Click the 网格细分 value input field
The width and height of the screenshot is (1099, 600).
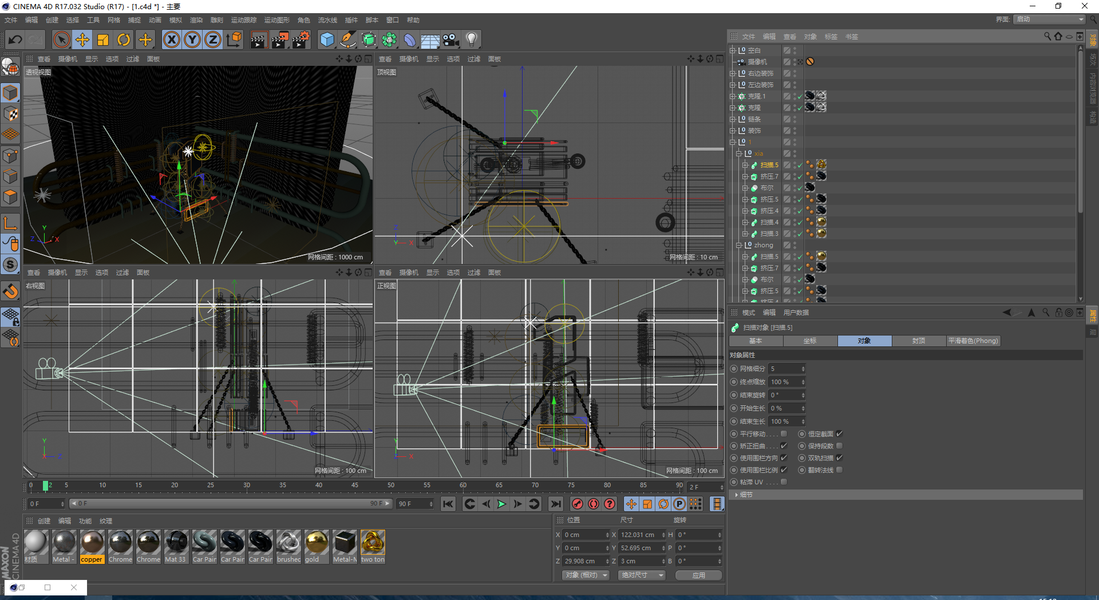(786, 369)
